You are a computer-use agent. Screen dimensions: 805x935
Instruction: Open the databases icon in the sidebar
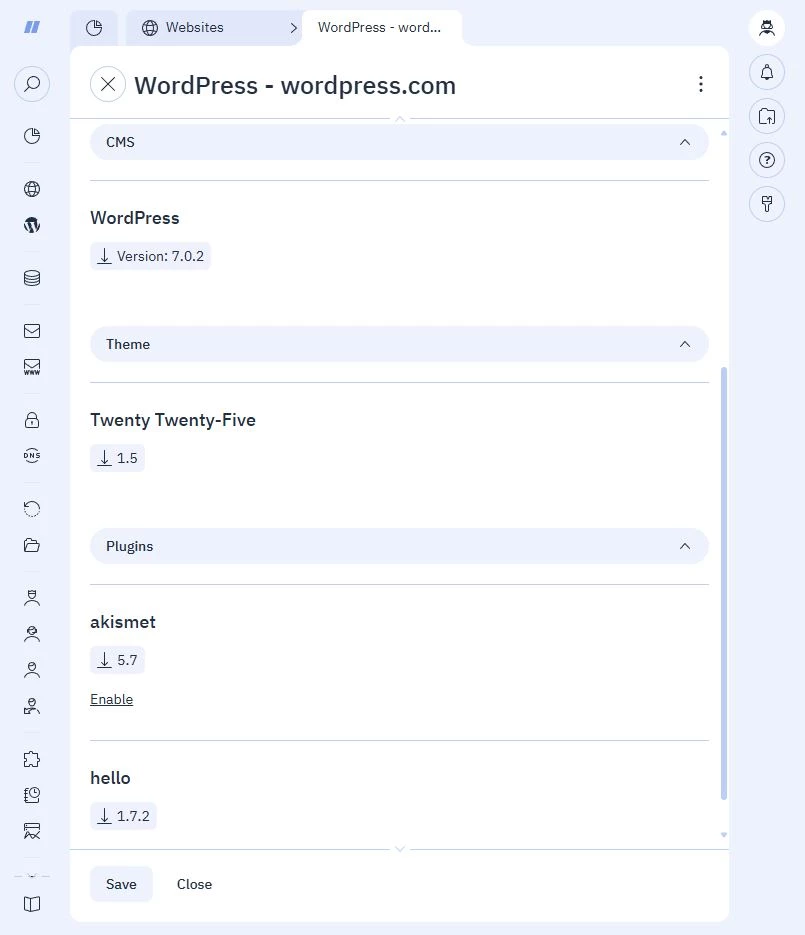pos(32,278)
